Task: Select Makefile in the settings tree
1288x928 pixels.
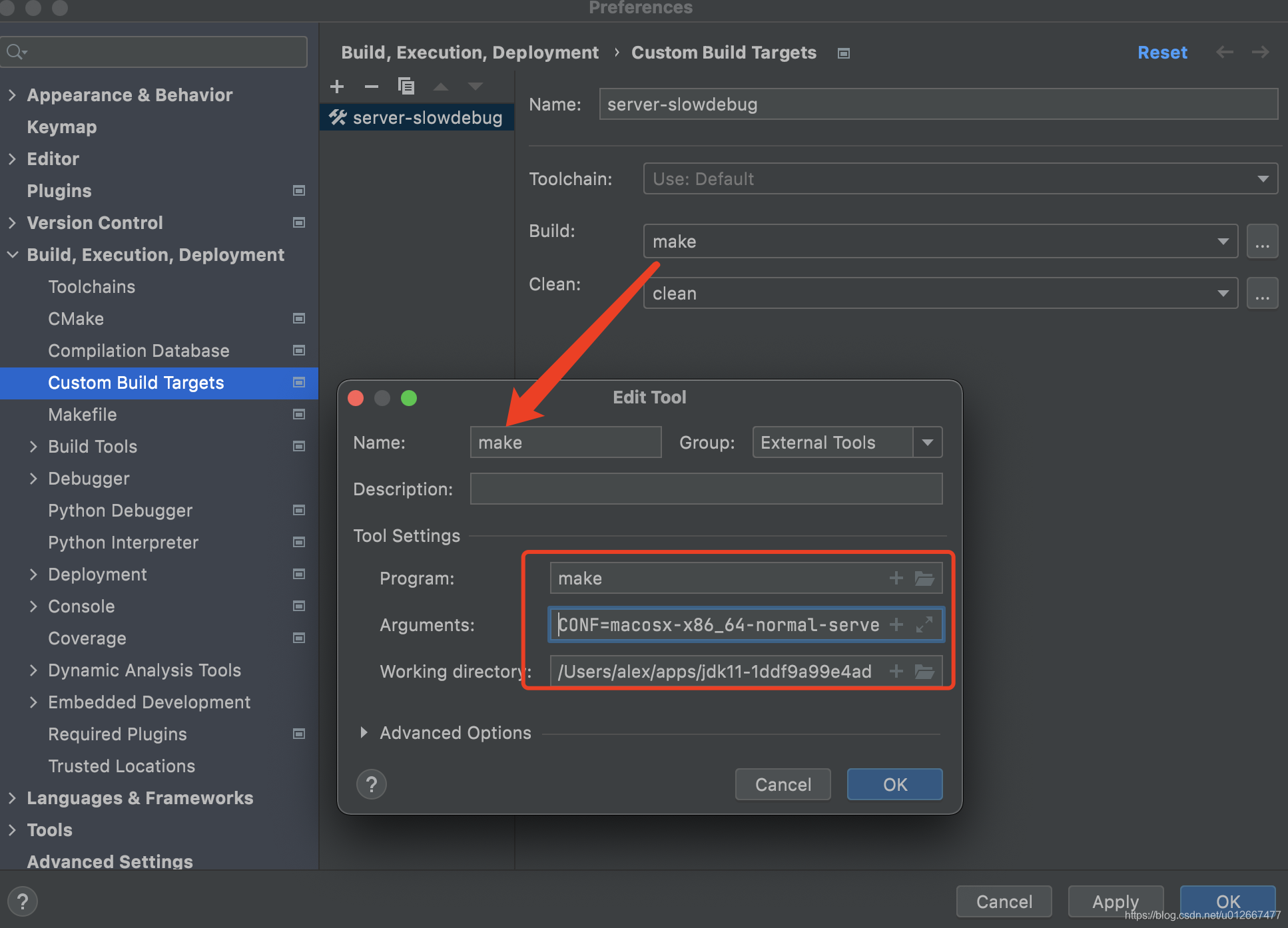Action: [83, 415]
